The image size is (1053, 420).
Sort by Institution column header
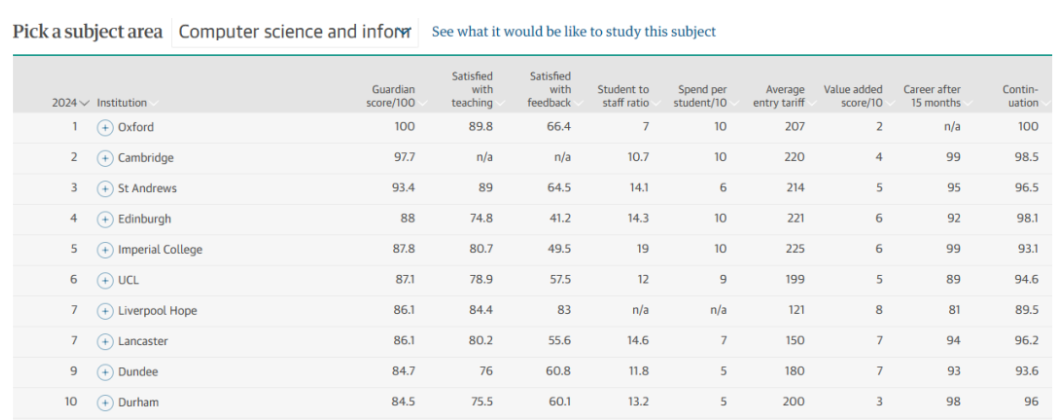pos(123,102)
